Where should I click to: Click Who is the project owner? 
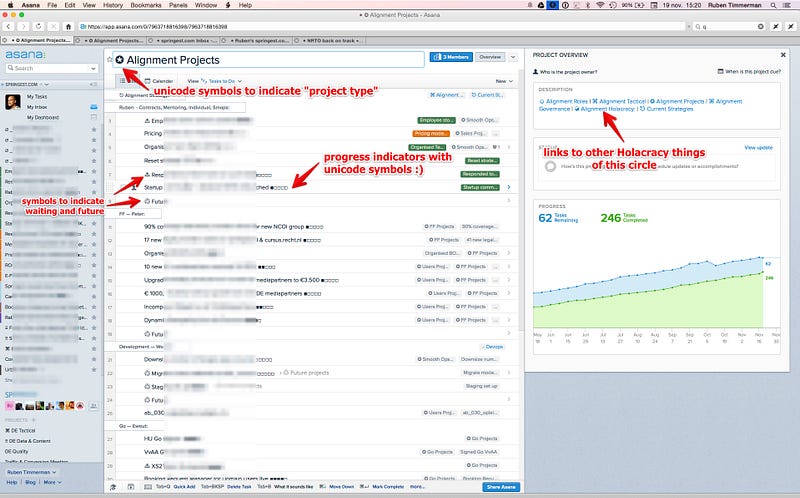(565, 72)
